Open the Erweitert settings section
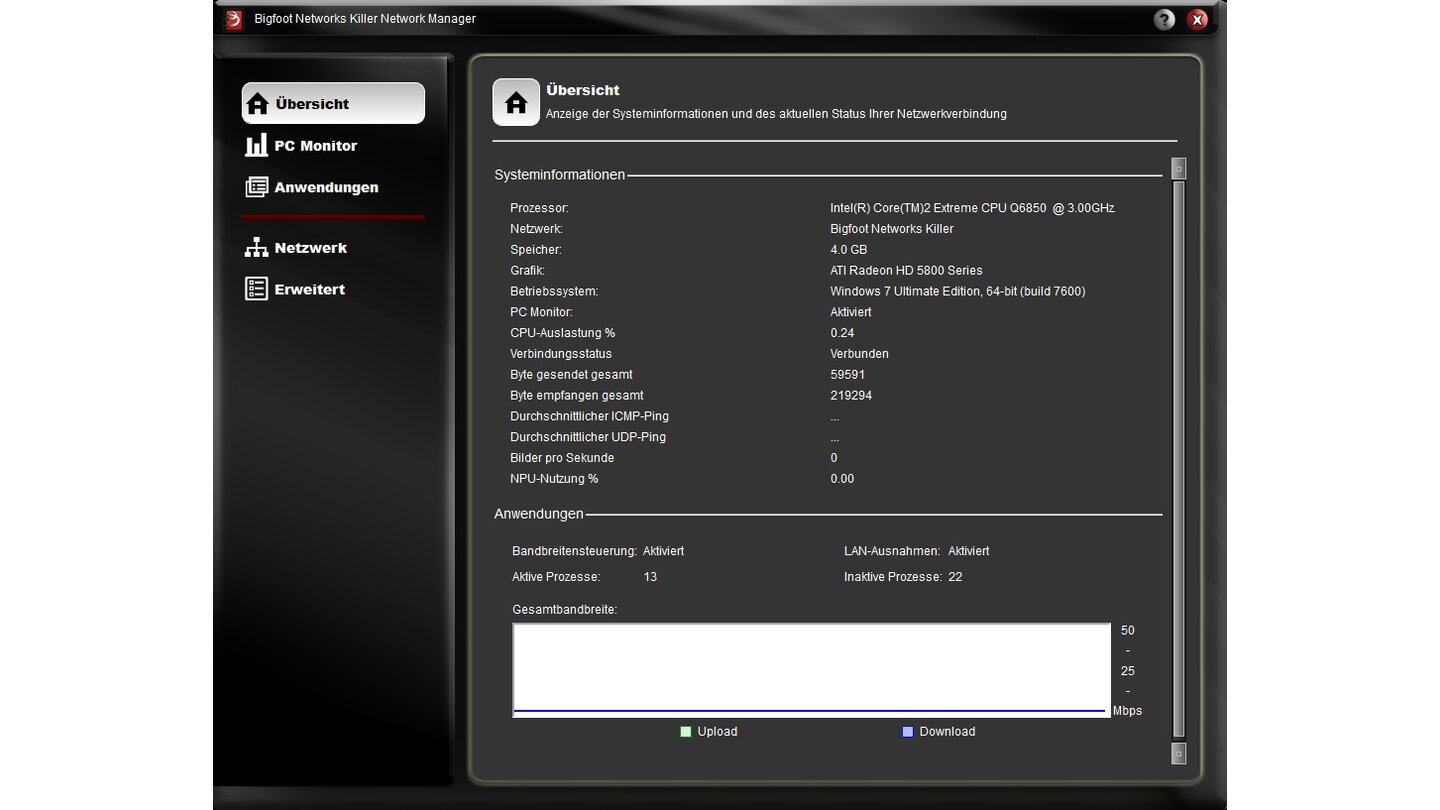1440x810 pixels. 309,289
